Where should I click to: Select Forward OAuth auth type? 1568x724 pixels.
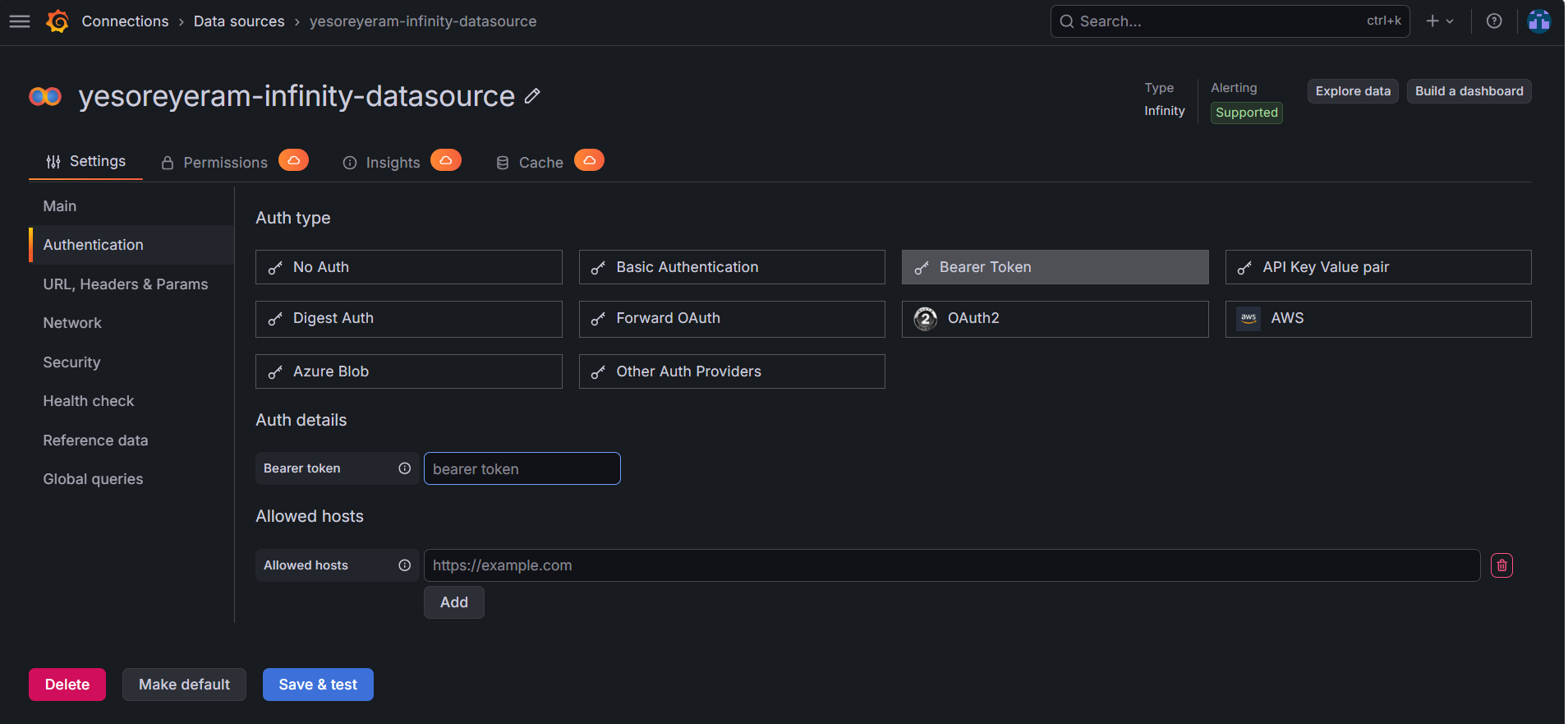[732, 319]
